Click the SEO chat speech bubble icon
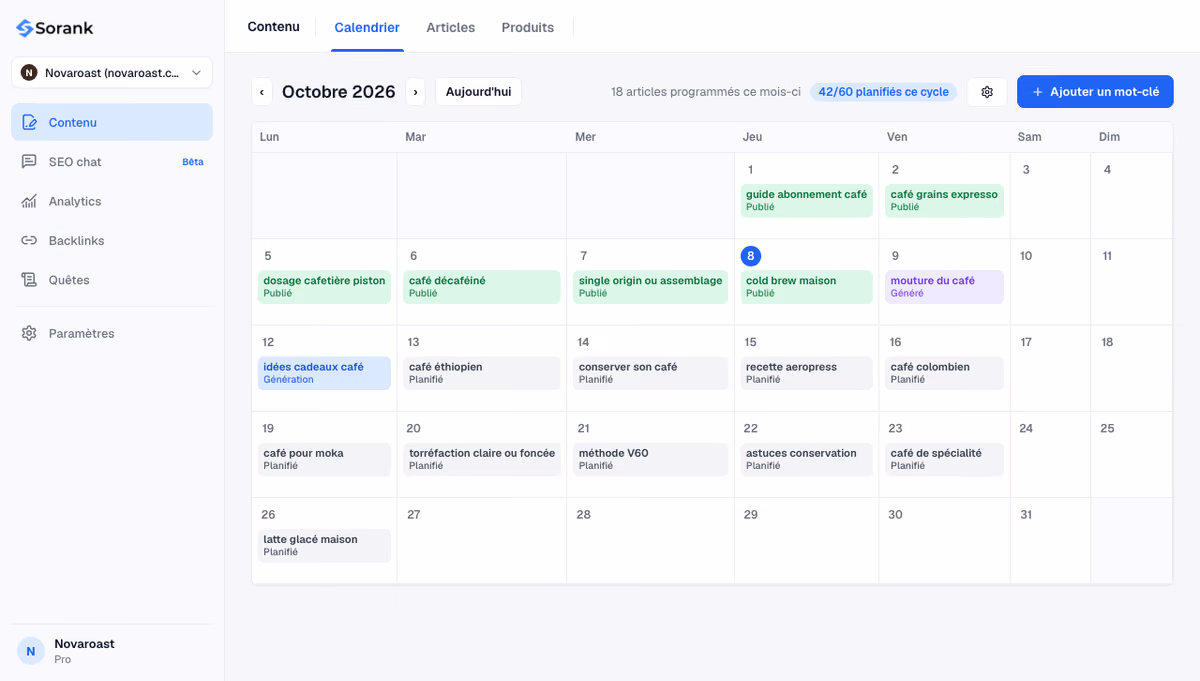1200x681 pixels. click(x=29, y=162)
